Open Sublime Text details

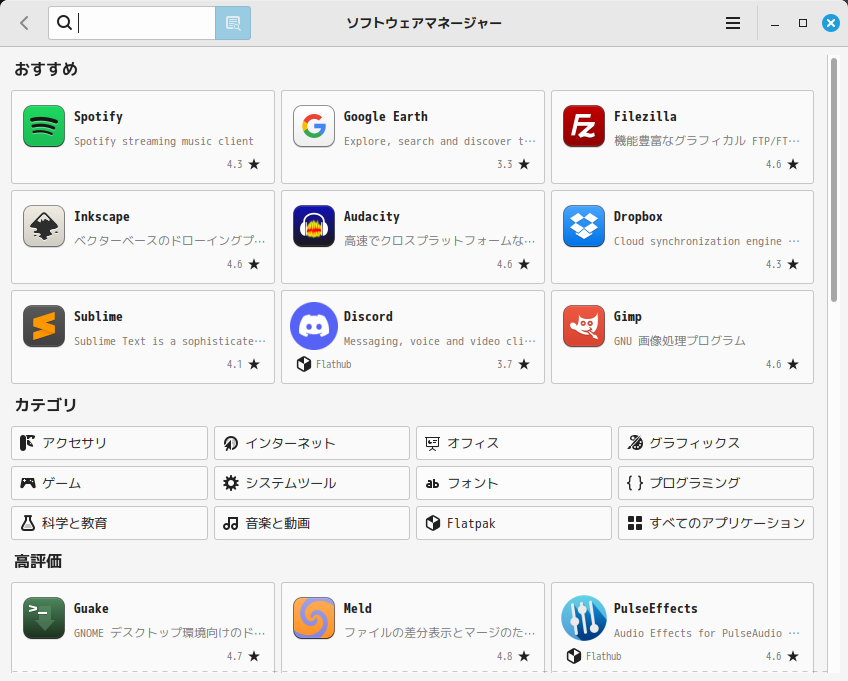pyautogui.click(x=141, y=337)
